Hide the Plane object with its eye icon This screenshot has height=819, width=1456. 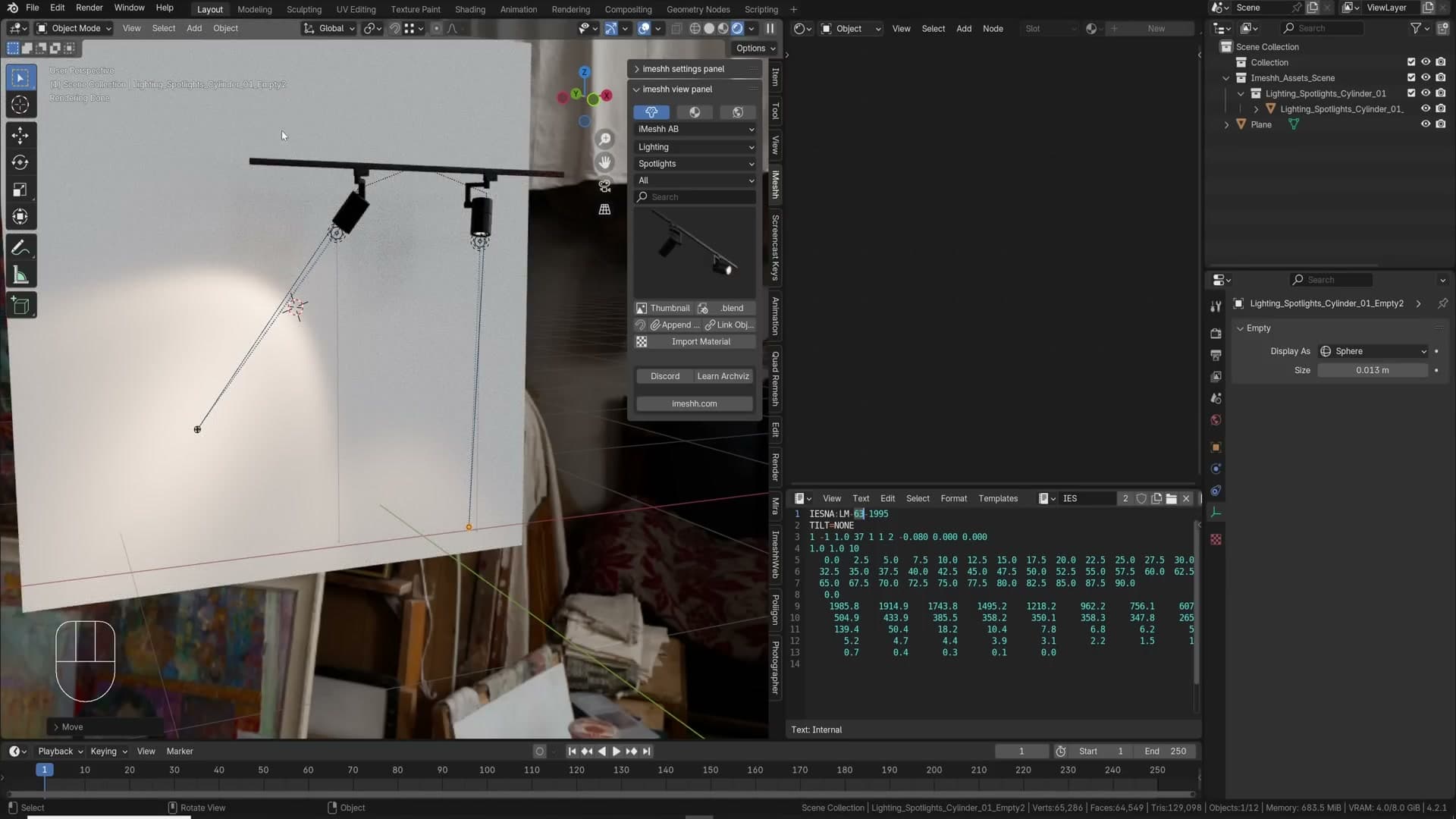(x=1426, y=124)
